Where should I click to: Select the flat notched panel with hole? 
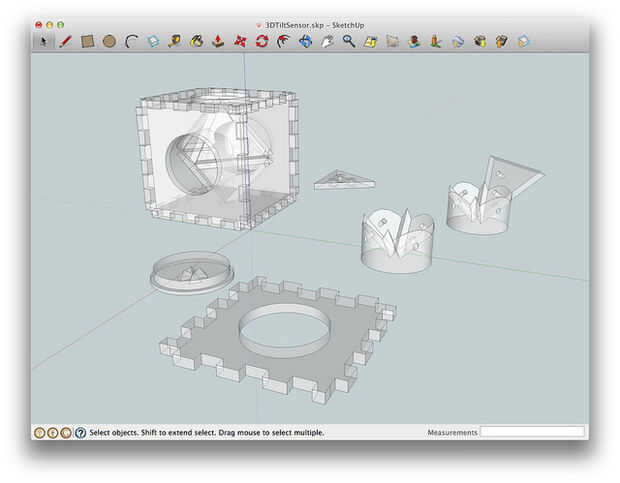click(278, 340)
